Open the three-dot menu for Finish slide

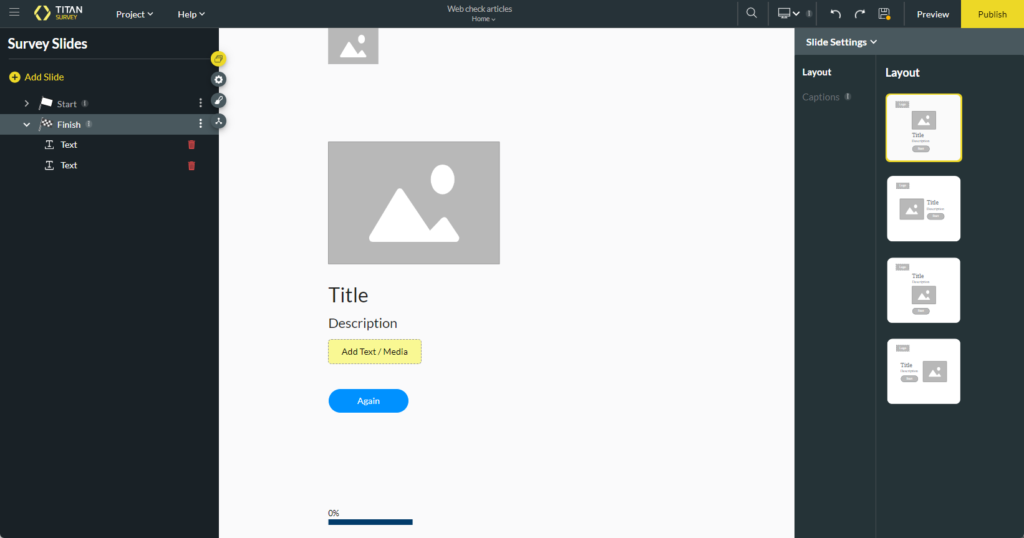(200, 124)
